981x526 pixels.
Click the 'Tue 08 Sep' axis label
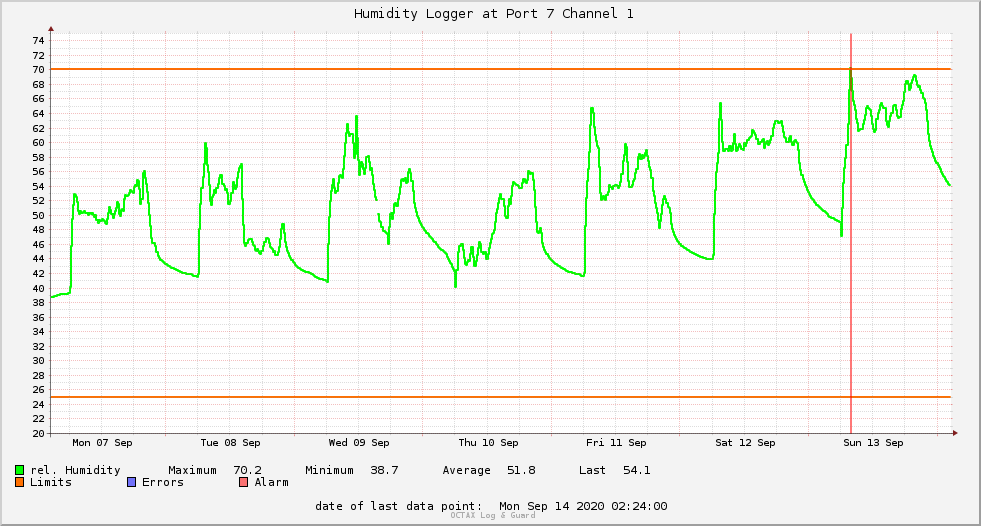(x=230, y=442)
